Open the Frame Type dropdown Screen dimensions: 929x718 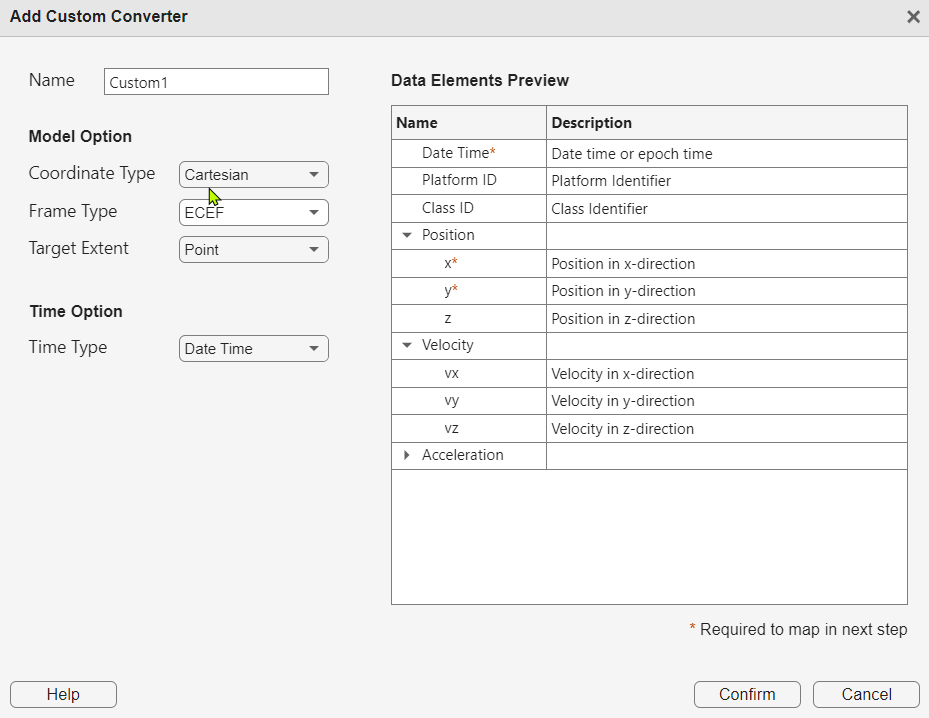coord(254,212)
